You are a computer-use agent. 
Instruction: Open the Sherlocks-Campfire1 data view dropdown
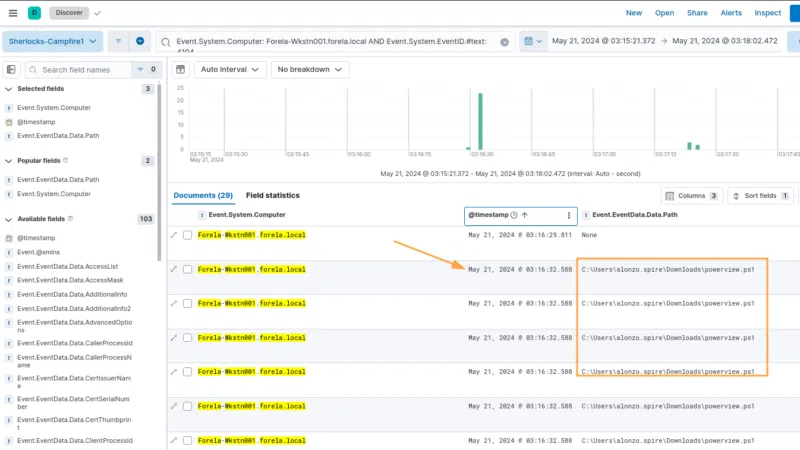[53, 41]
